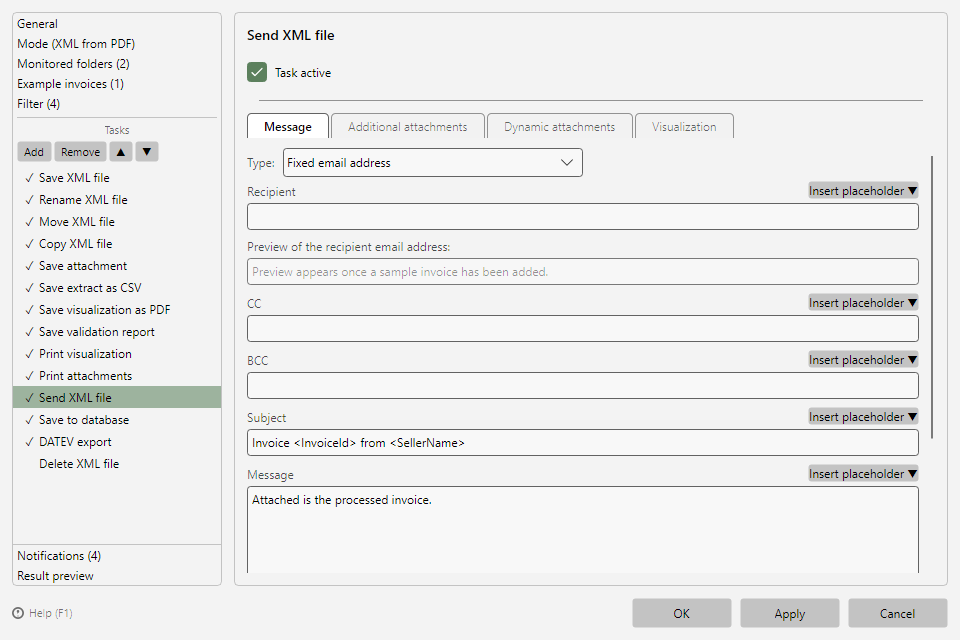Image resolution: width=960 pixels, height=640 pixels.
Task: Select the Copy XML file task
Action: [117, 244]
